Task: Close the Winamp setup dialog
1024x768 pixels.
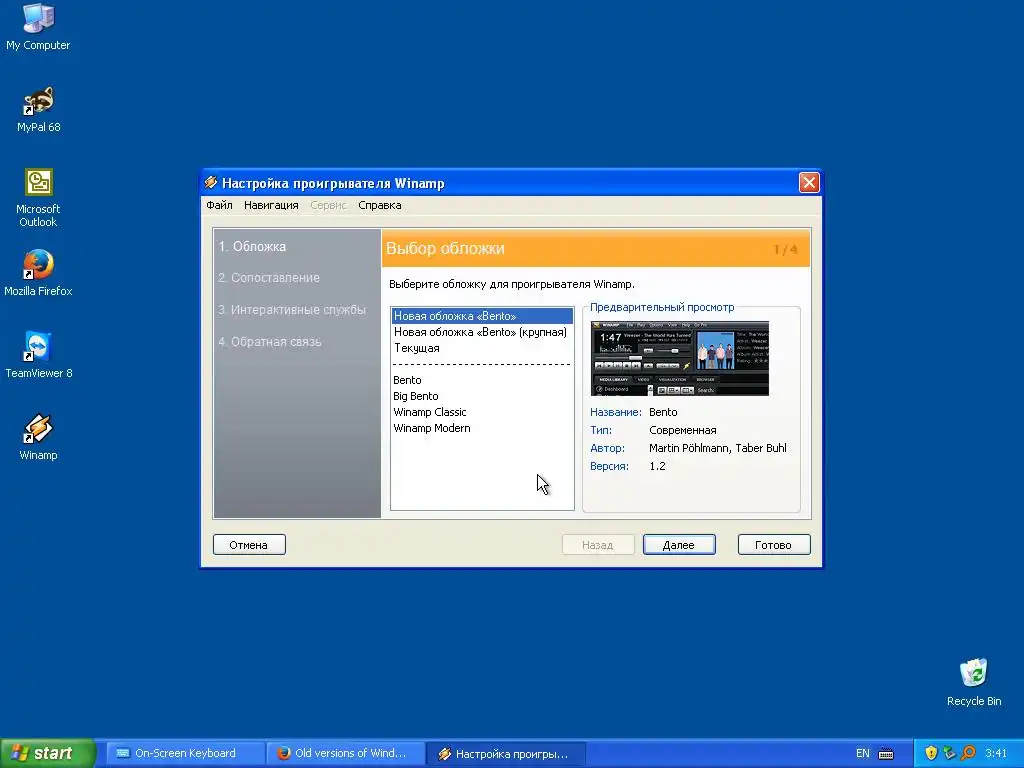Action: click(x=808, y=182)
